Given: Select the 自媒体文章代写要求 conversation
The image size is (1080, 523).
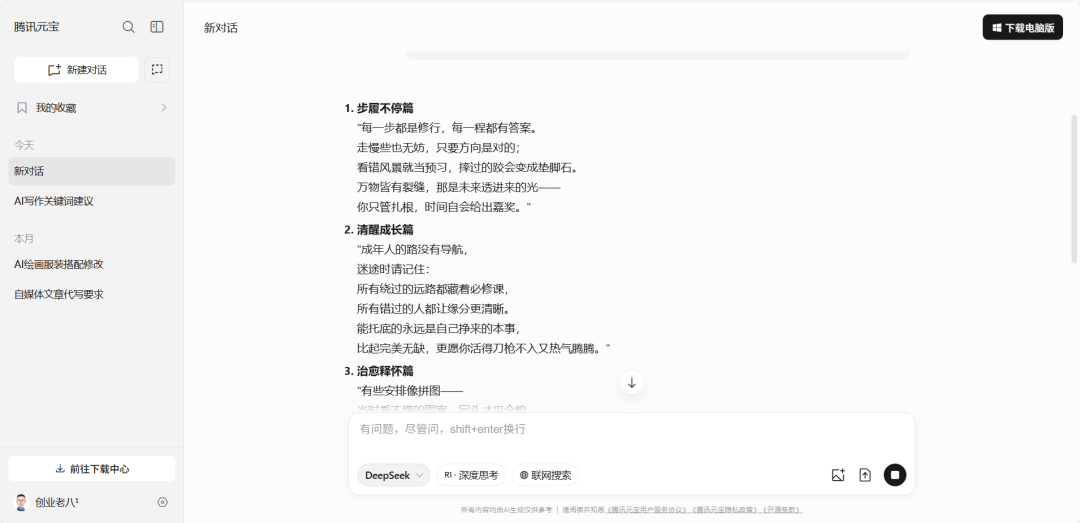Looking at the screenshot, I should [x=59, y=294].
